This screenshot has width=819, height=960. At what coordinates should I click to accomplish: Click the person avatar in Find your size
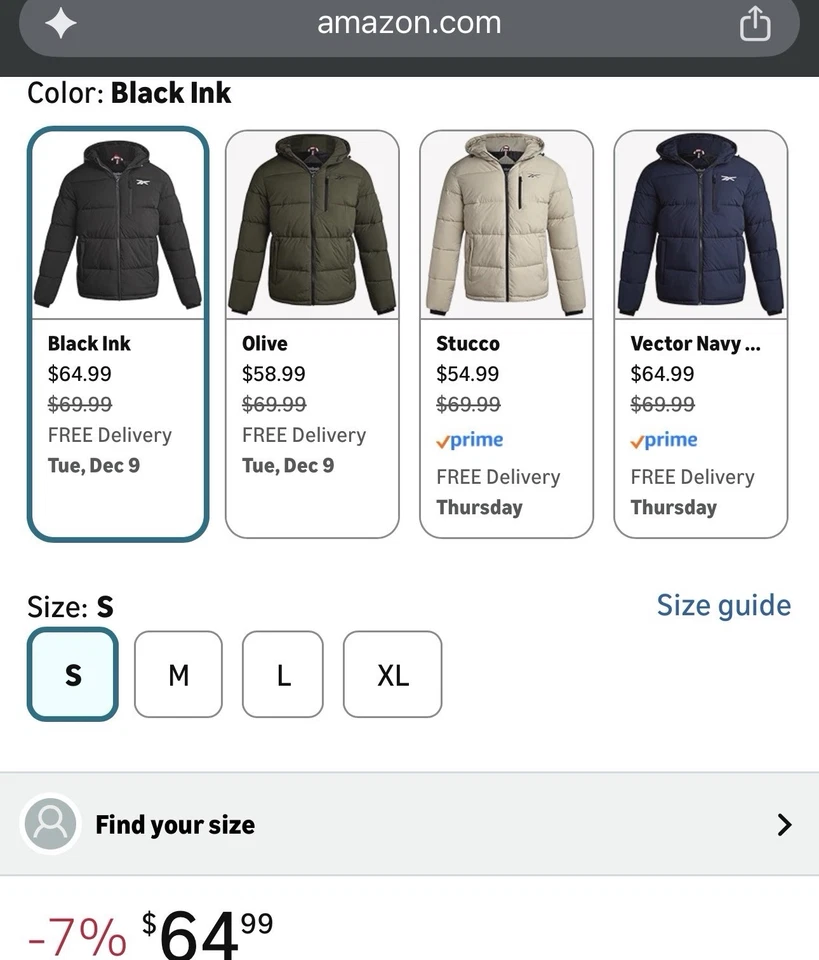coord(50,824)
